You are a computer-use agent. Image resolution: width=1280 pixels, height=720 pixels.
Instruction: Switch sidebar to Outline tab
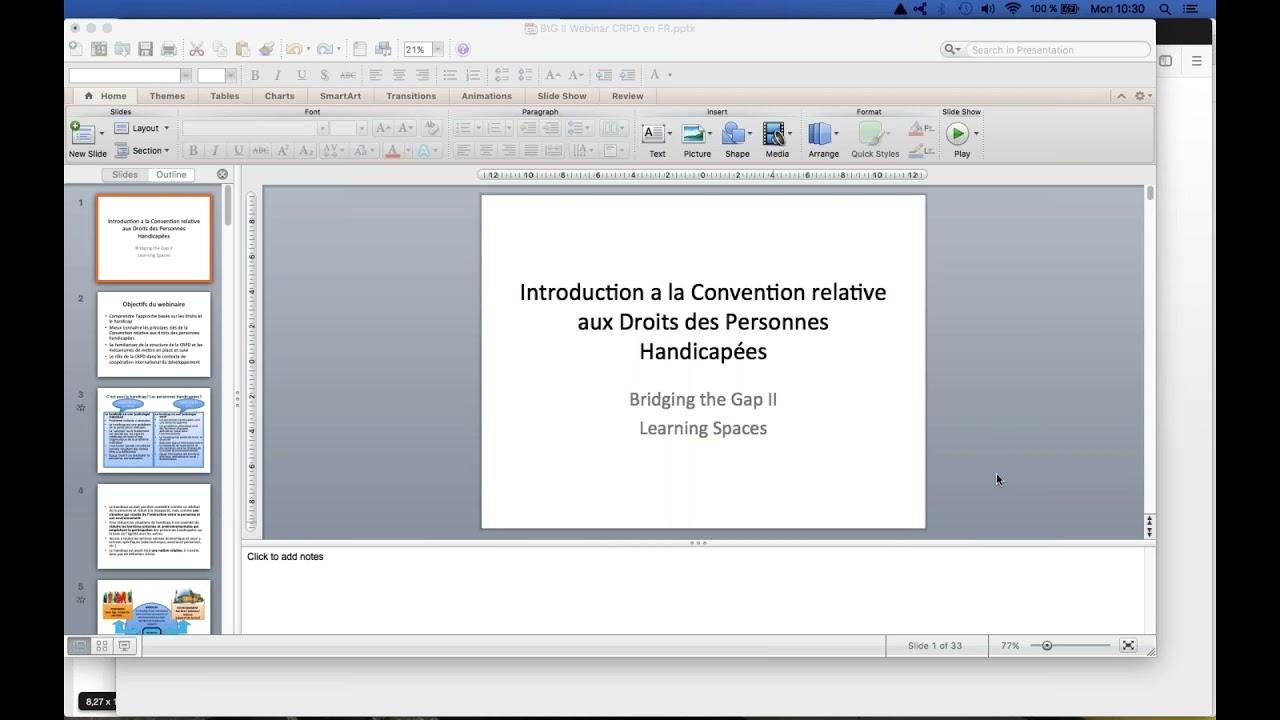171,174
